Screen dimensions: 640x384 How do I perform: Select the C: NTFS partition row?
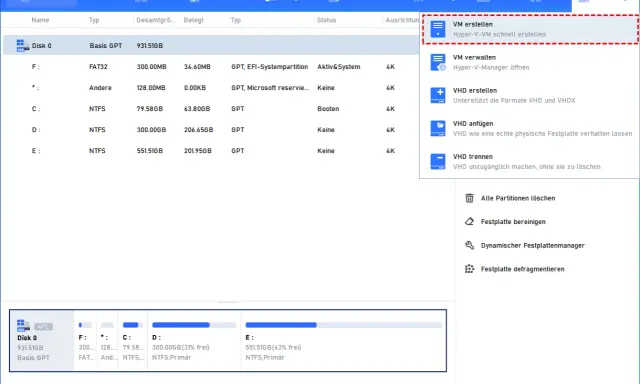(x=211, y=109)
